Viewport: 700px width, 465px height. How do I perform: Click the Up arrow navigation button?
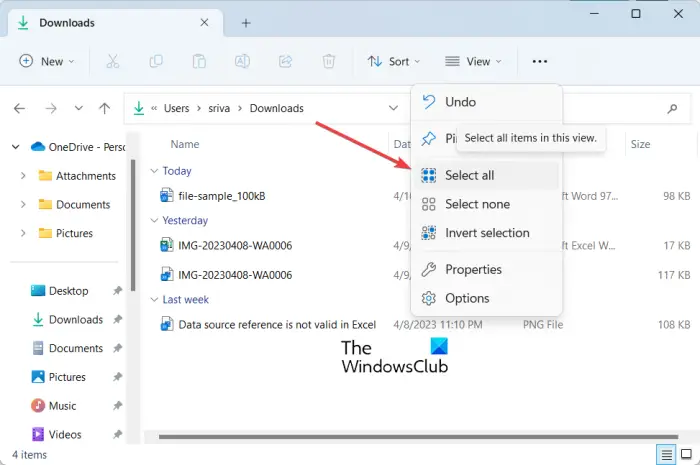click(x=104, y=108)
